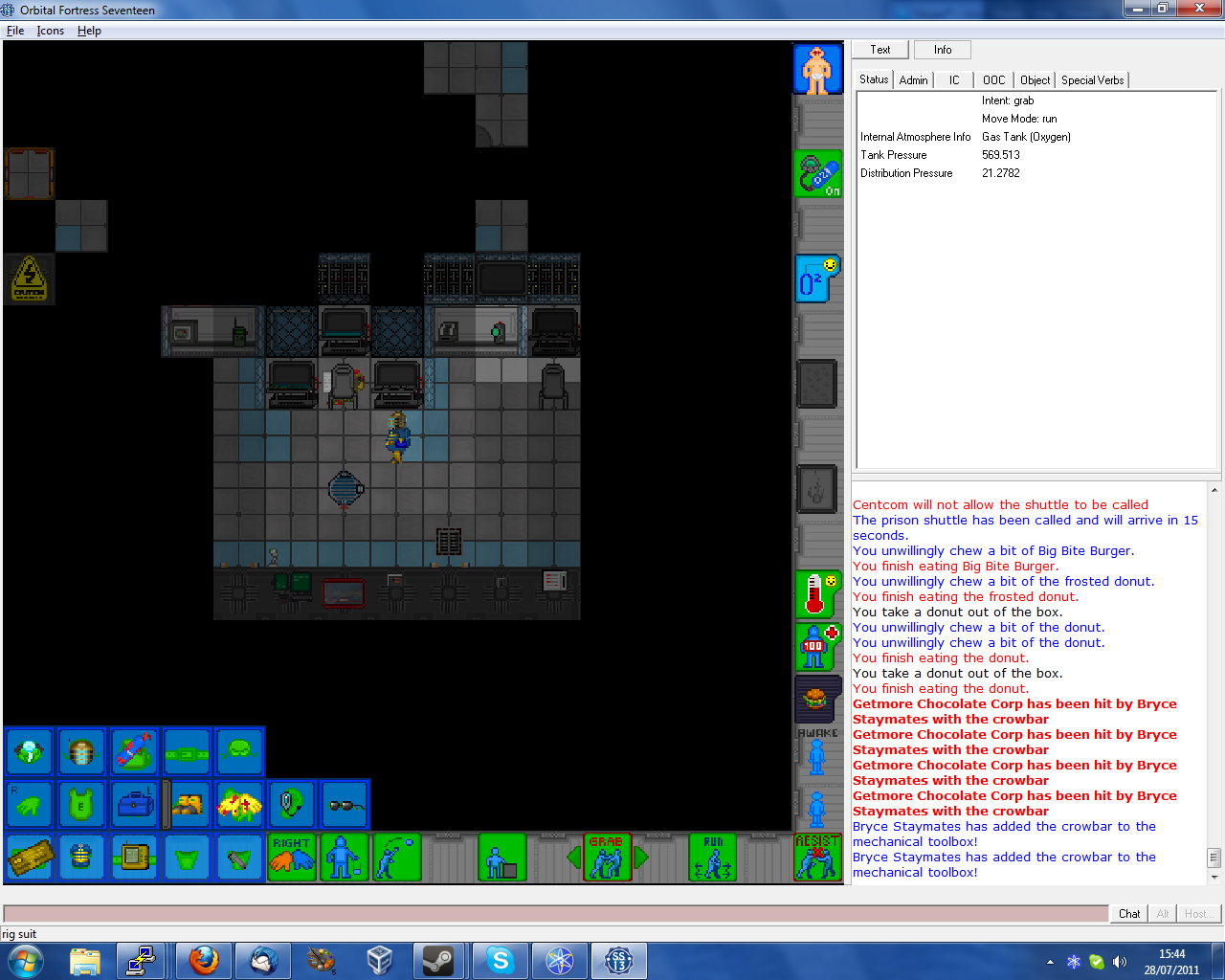This screenshot has height=980, width=1225.
Task: Cycle intent with the left green arrow
Action: tap(573, 857)
